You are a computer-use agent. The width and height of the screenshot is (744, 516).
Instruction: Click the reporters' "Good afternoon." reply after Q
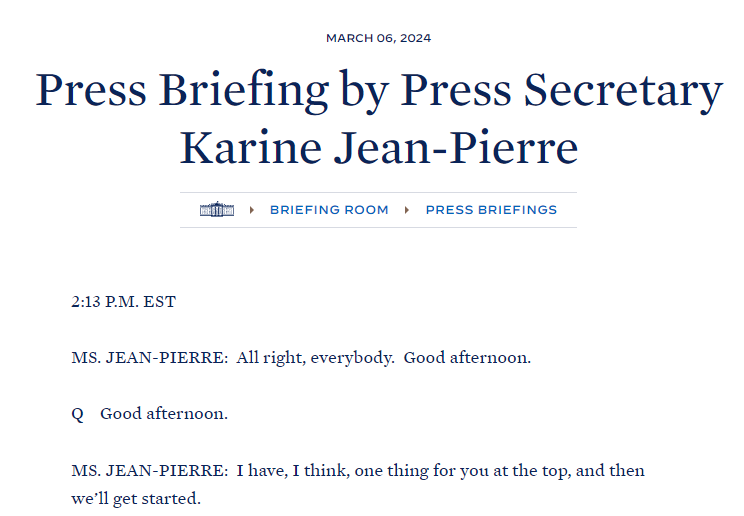(164, 414)
